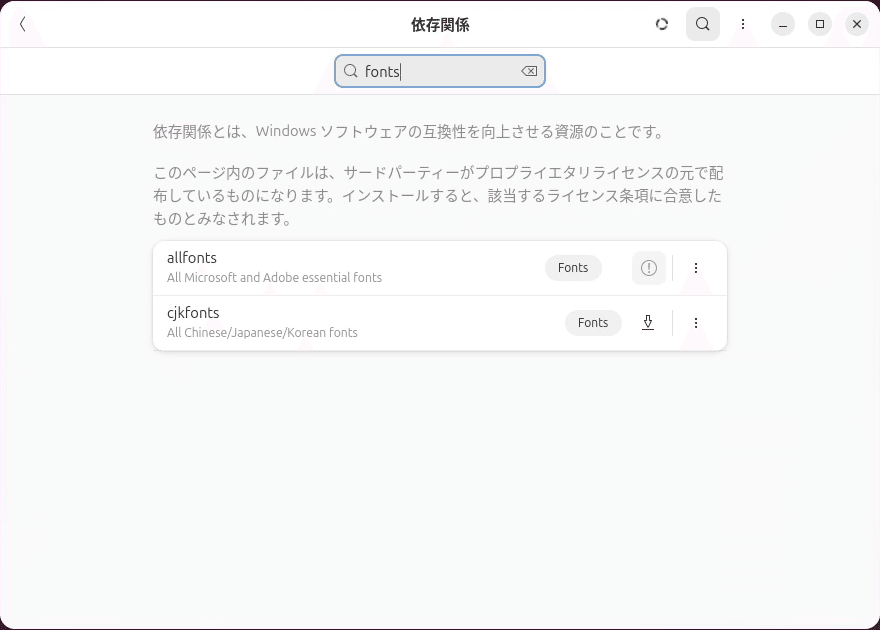Viewport: 880px width, 630px height.
Task: Select the allfonts dependency row
Action: pyautogui.click(x=439, y=268)
